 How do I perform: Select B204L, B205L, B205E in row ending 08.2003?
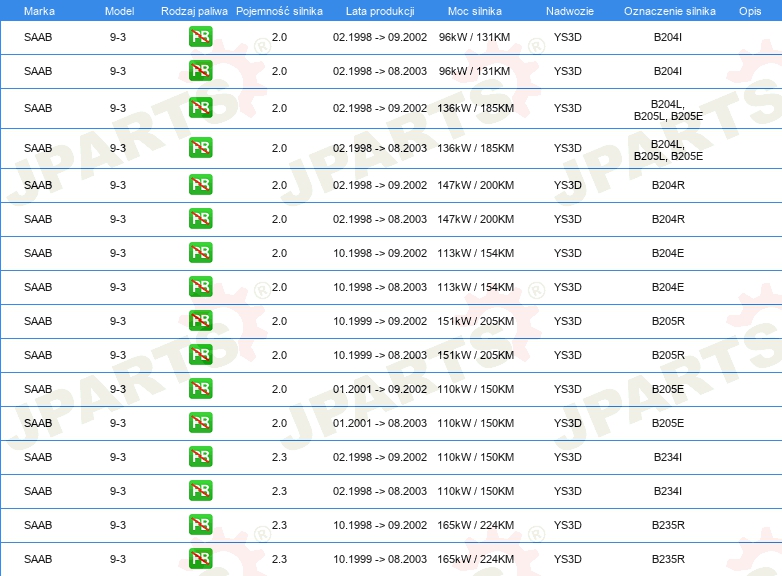(668, 150)
